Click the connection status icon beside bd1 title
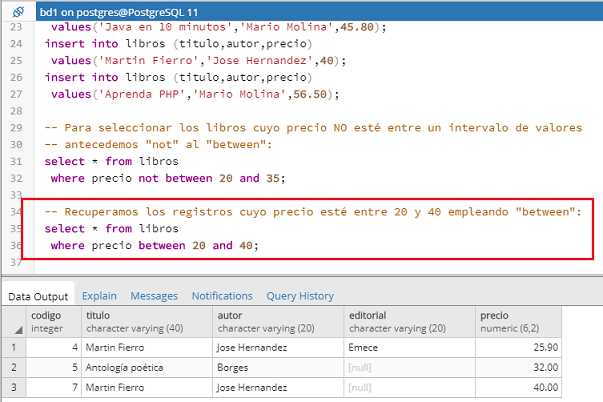 (x=18, y=12)
